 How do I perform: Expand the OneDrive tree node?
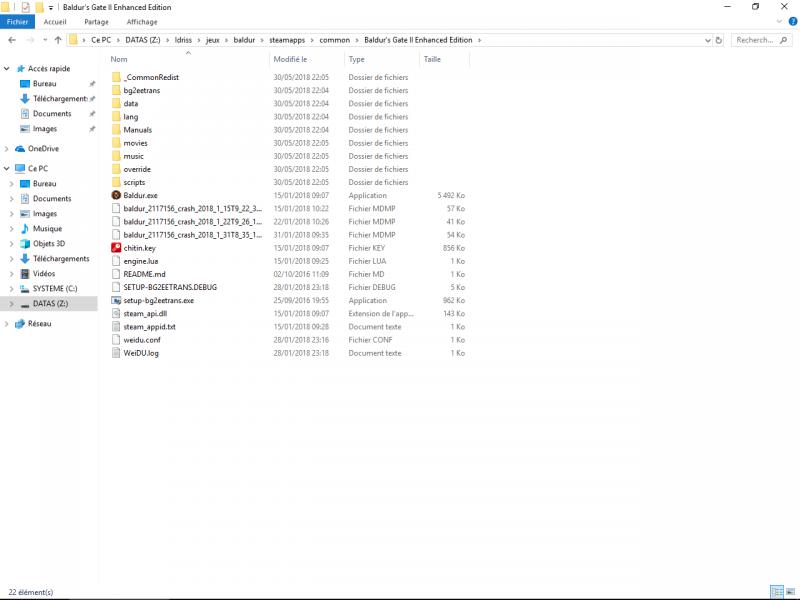[x=7, y=148]
